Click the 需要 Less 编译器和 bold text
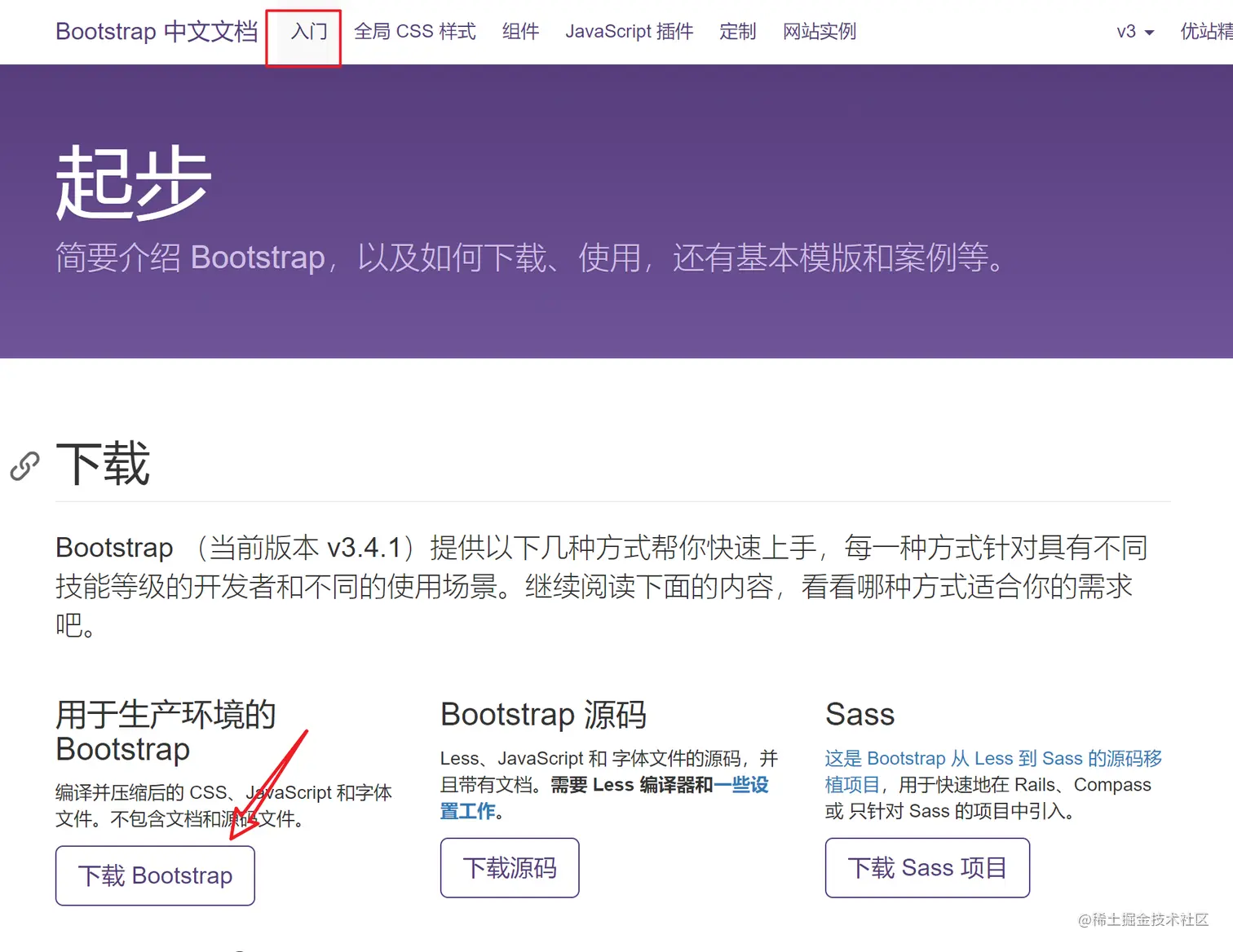 pos(632,785)
